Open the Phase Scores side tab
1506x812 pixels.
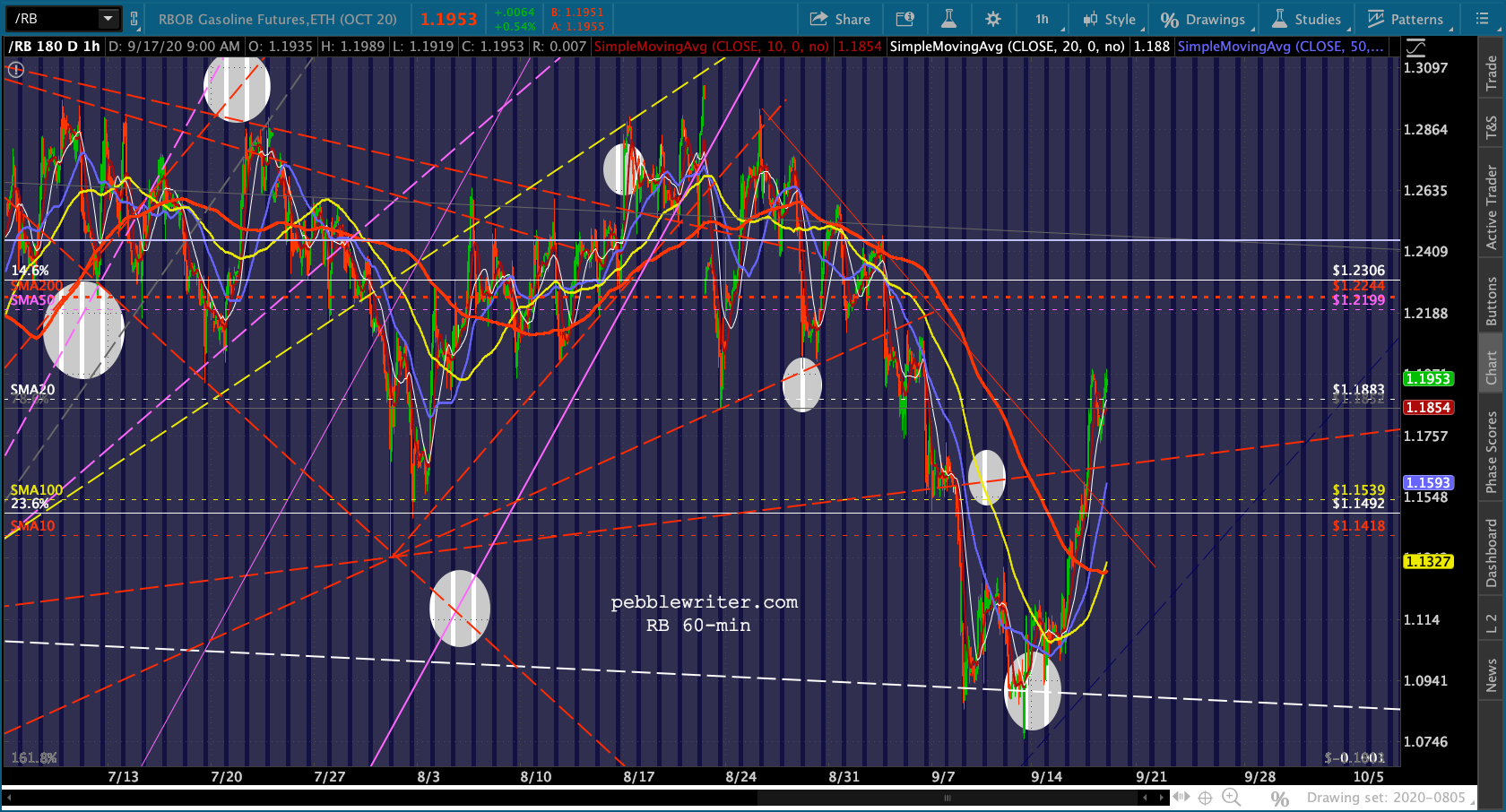pos(1492,452)
